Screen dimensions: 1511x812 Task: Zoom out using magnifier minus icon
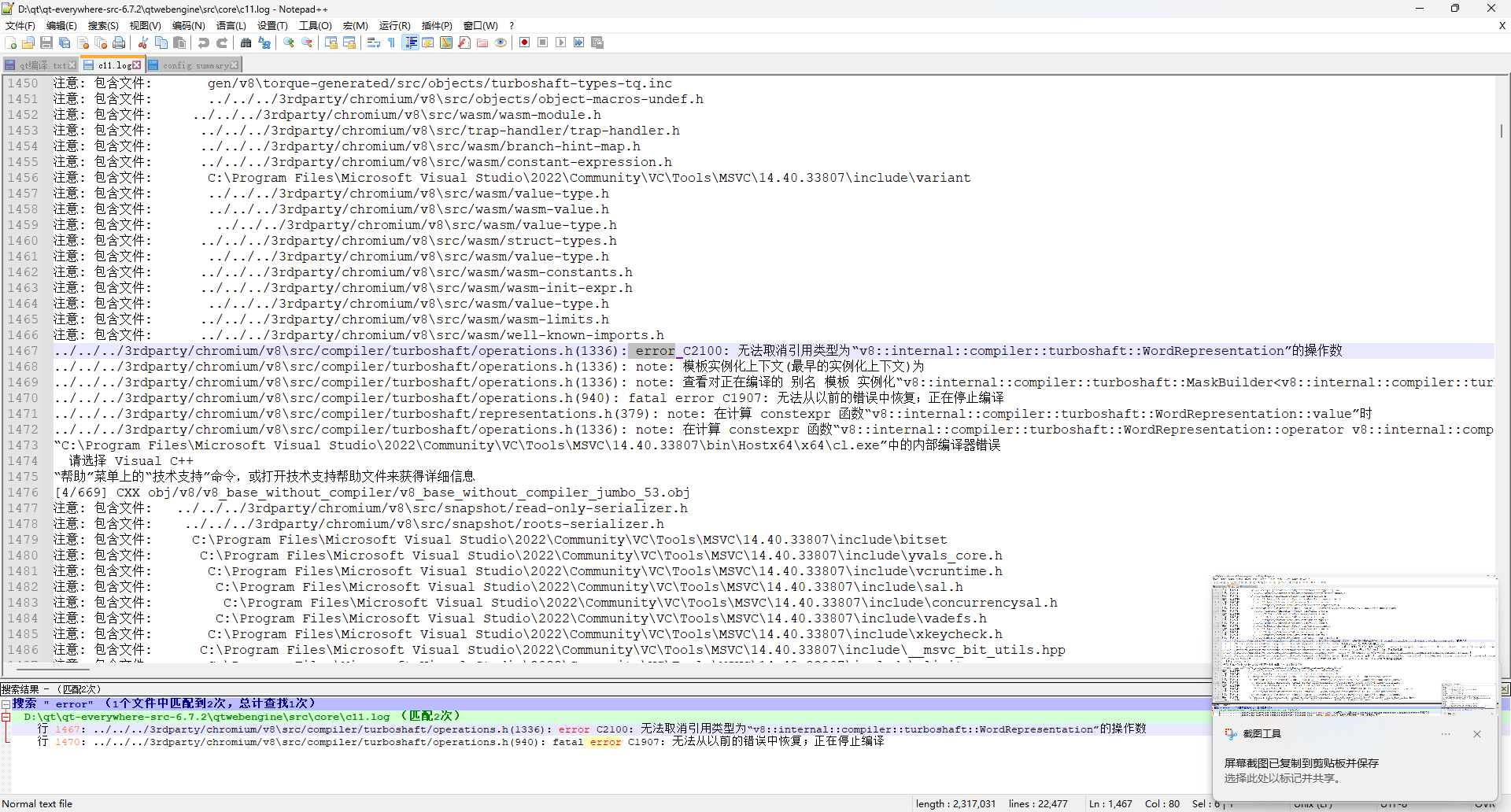pyautogui.click(x=307, y=42)
